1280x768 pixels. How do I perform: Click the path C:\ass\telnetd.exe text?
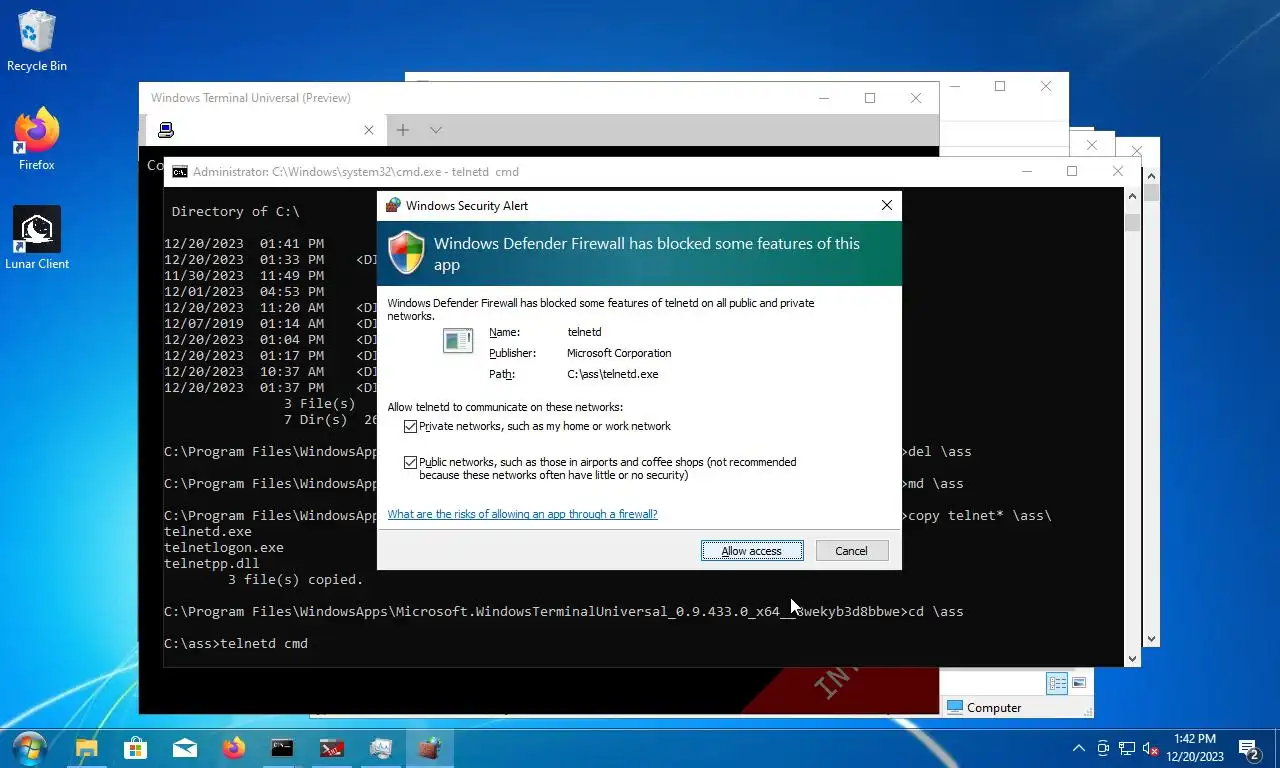click(x=612, y=375)
